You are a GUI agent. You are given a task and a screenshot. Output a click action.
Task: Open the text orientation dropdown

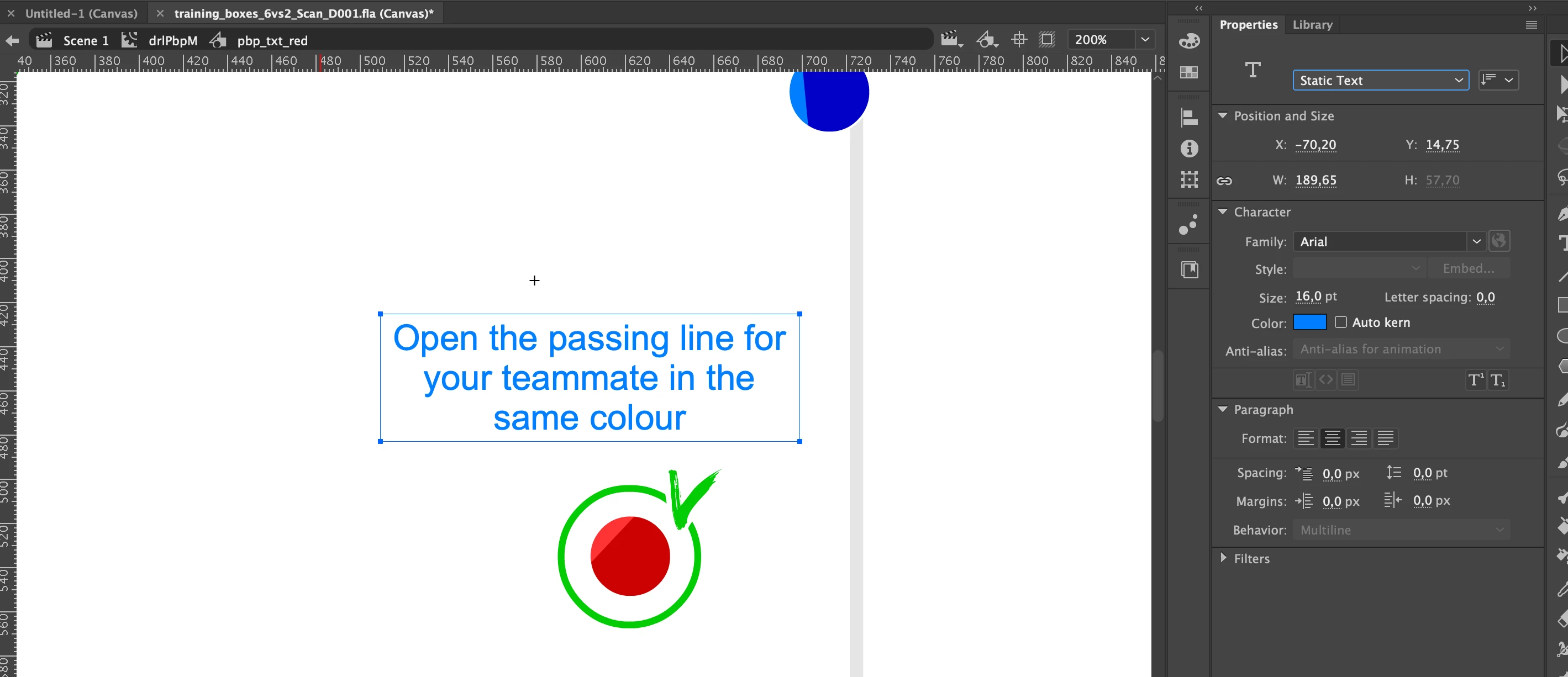(x=1498, y=80)
